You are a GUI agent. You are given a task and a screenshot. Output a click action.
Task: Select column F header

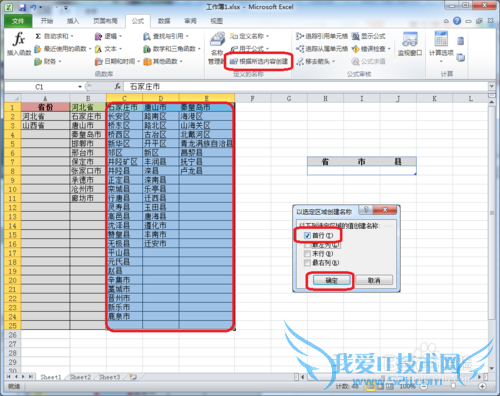coord(252,98)
